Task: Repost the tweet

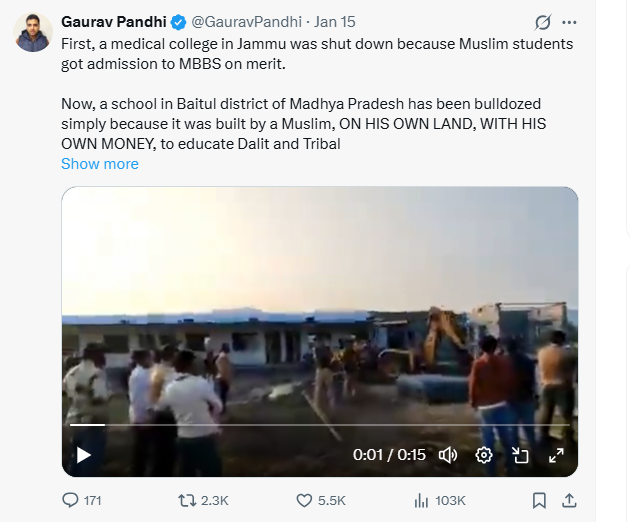Action: tap(187, 500)
